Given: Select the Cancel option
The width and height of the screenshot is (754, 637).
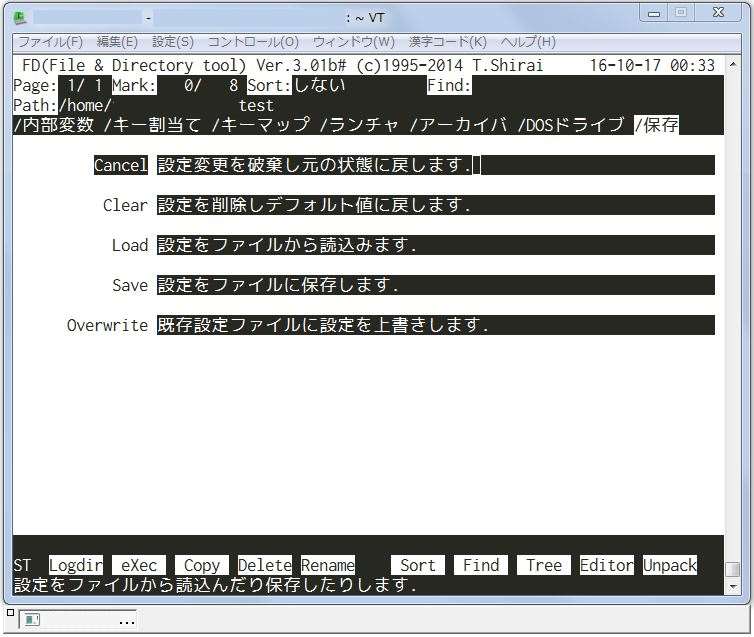Looking at the screenshot, I should pos(121,165).
